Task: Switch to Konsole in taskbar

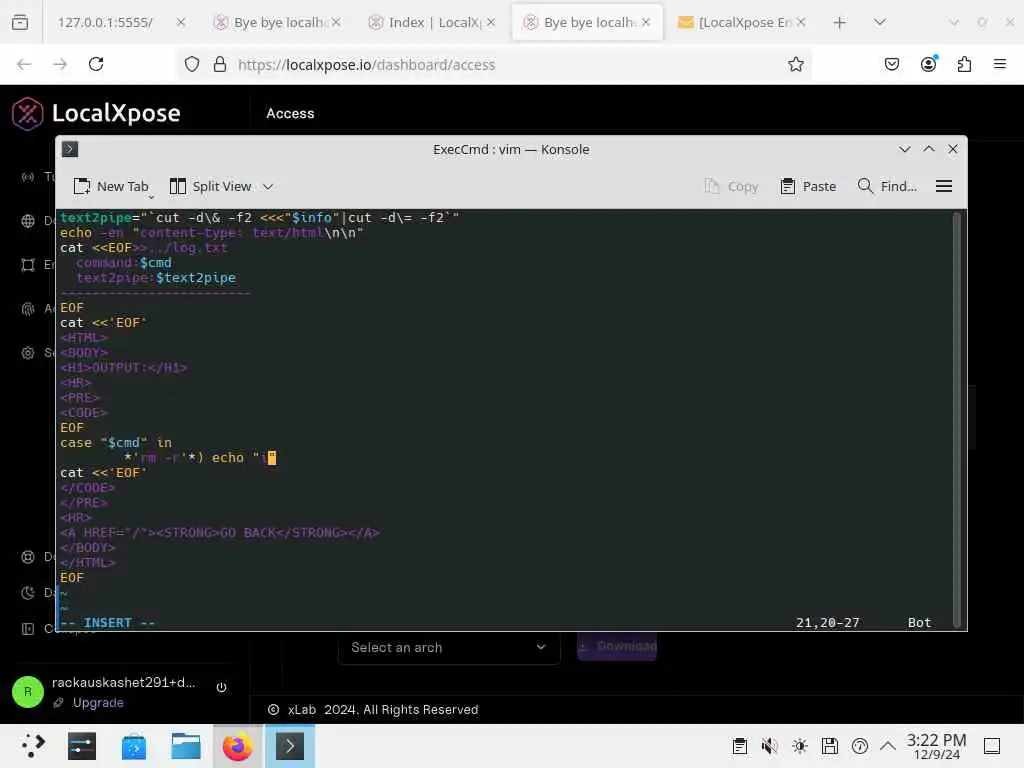Action: point(289,746)
